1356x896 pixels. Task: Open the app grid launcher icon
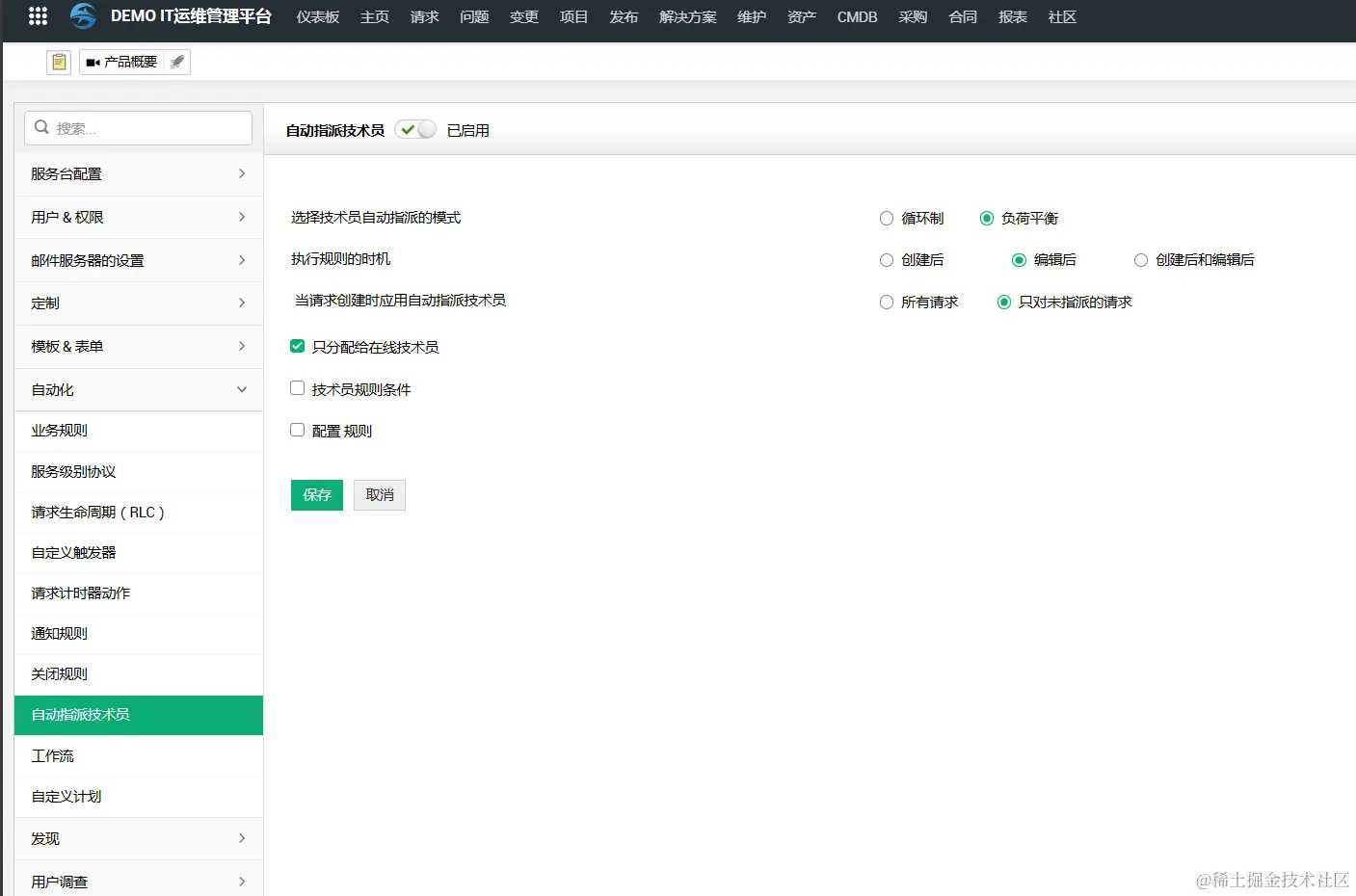(37, 16)
